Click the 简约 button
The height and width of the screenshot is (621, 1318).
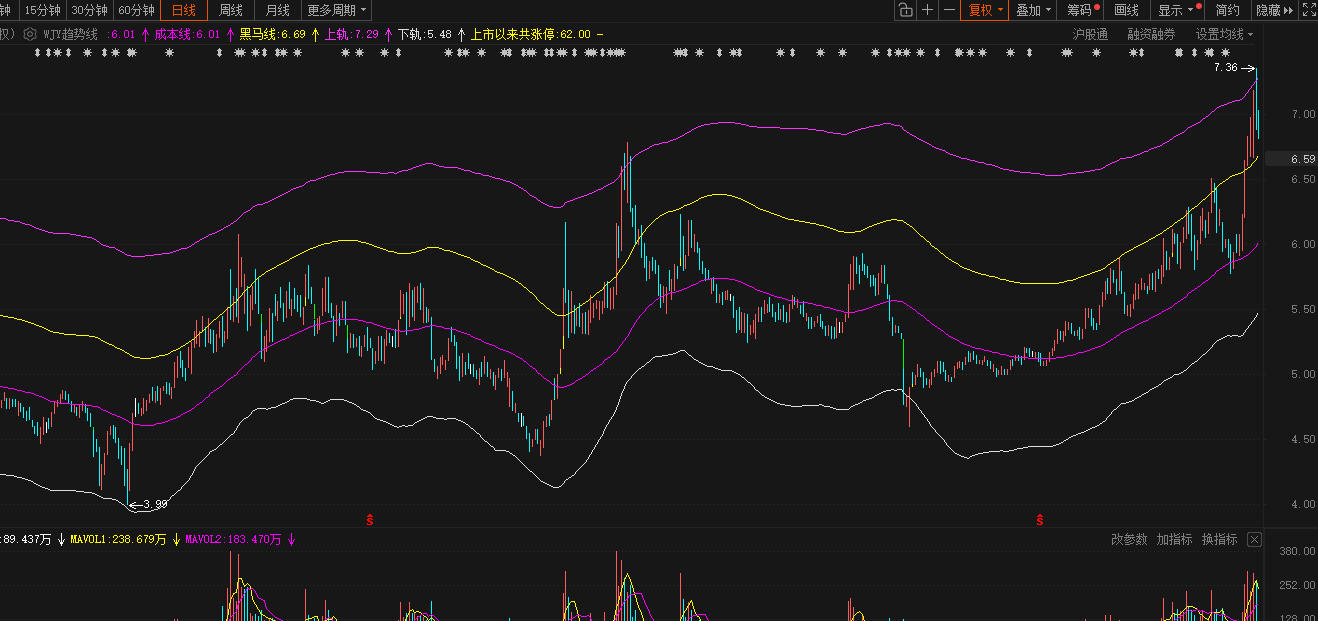pyautogui.click(x=1228, y=10)
